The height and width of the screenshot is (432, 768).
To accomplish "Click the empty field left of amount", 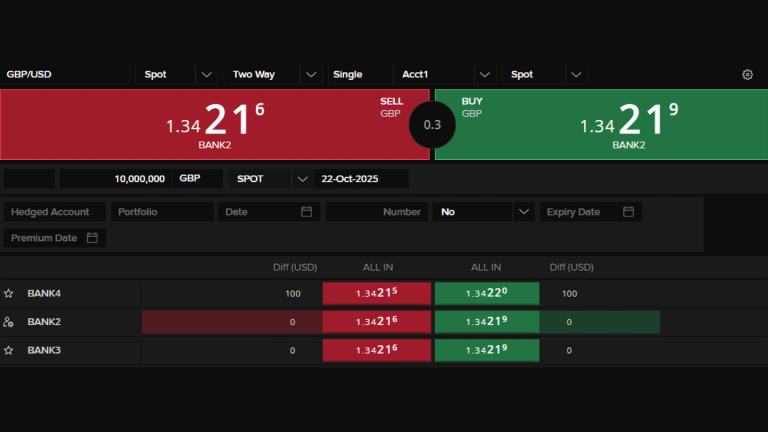I will 29,179.
